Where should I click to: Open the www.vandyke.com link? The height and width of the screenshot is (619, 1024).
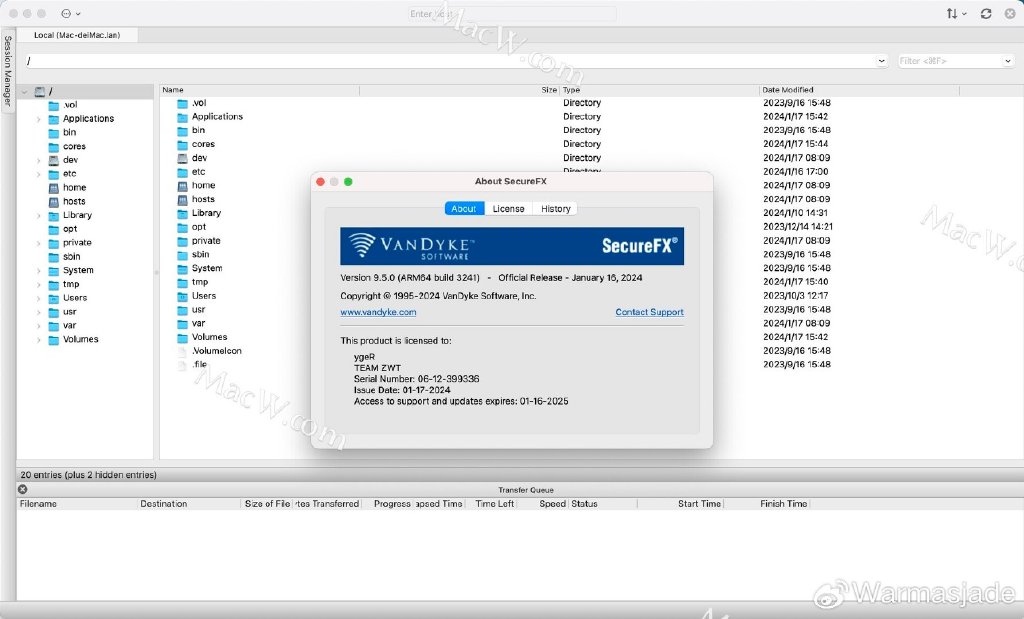pos(378,312)
